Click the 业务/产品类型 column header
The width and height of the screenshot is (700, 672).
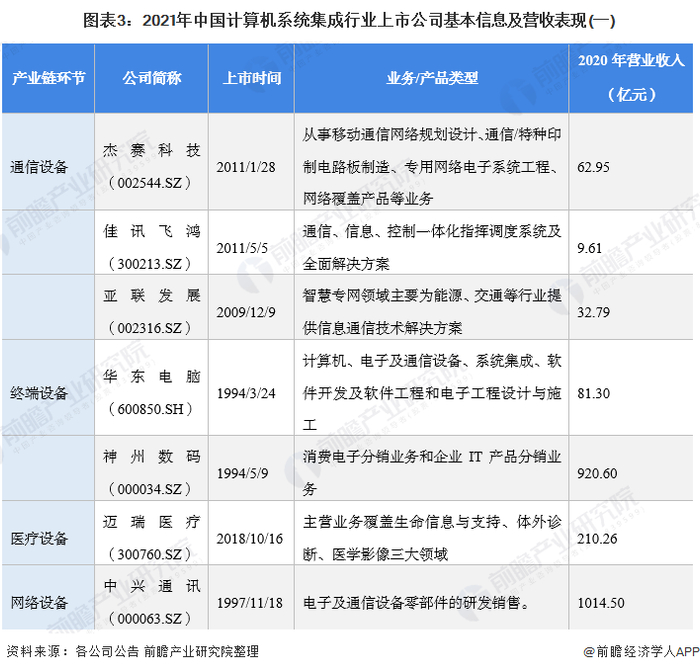coord(432,78)
